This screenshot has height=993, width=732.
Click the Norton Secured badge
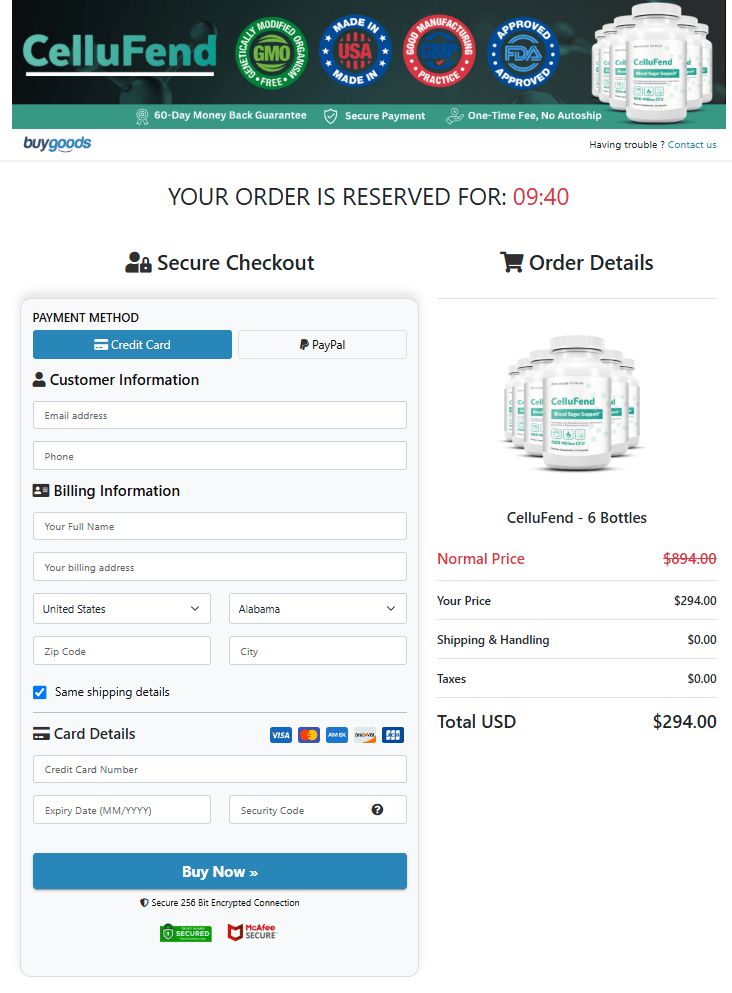185,932
